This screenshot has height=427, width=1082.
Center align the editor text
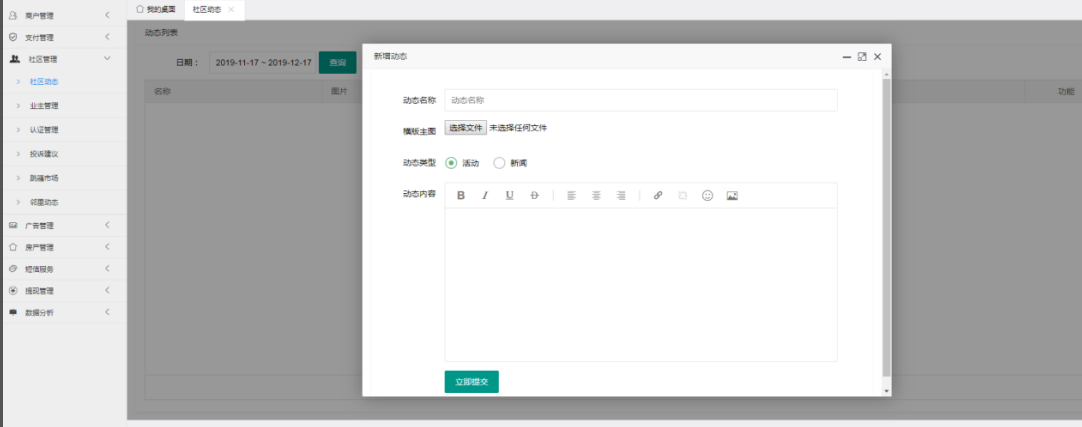[x=596, y=196]
